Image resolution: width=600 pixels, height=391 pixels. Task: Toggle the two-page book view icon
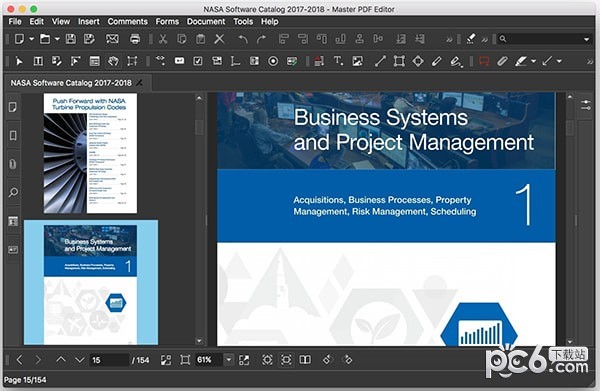[305, 360]
